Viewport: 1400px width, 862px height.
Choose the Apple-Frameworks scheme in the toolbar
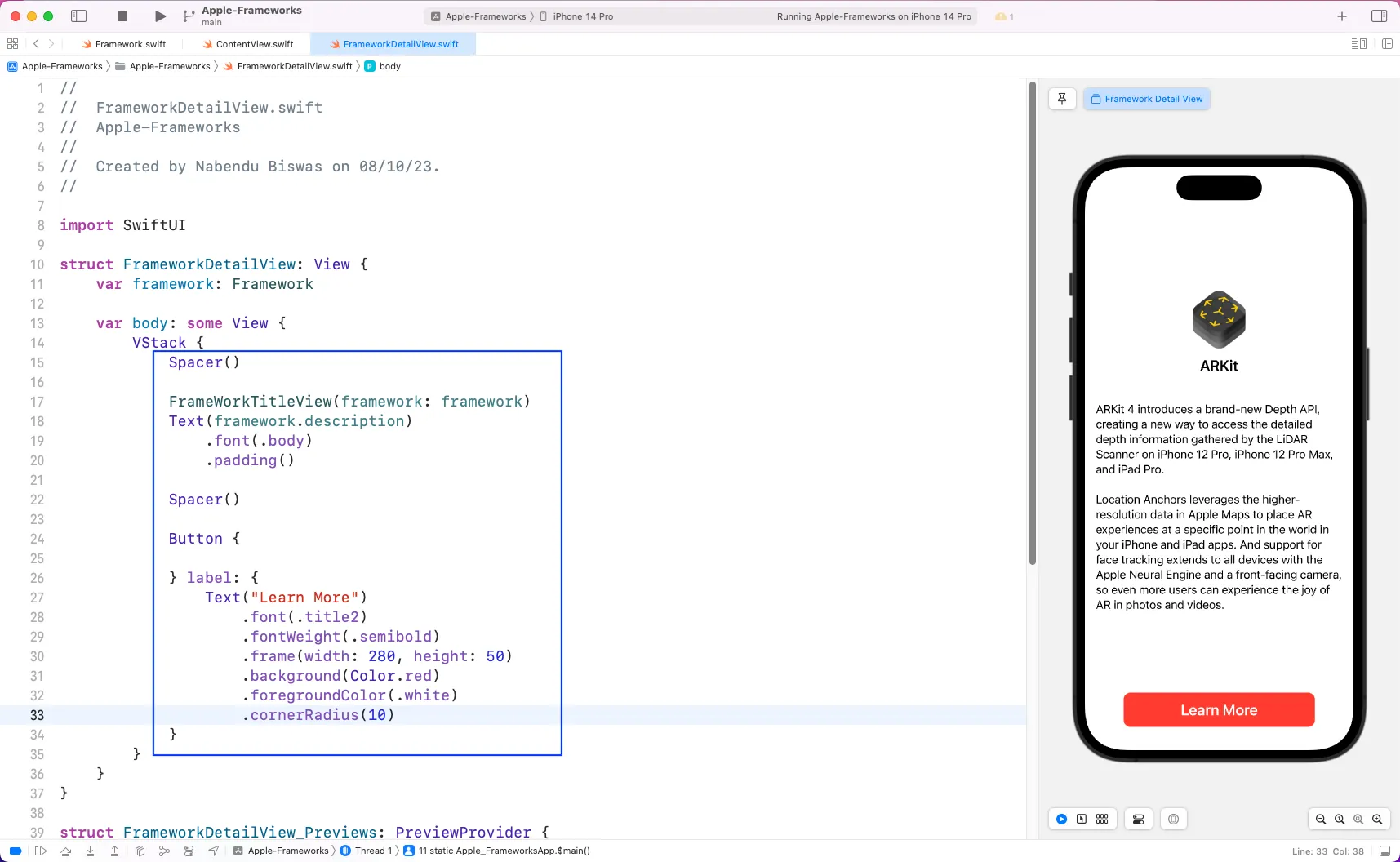tap(478, 16)
